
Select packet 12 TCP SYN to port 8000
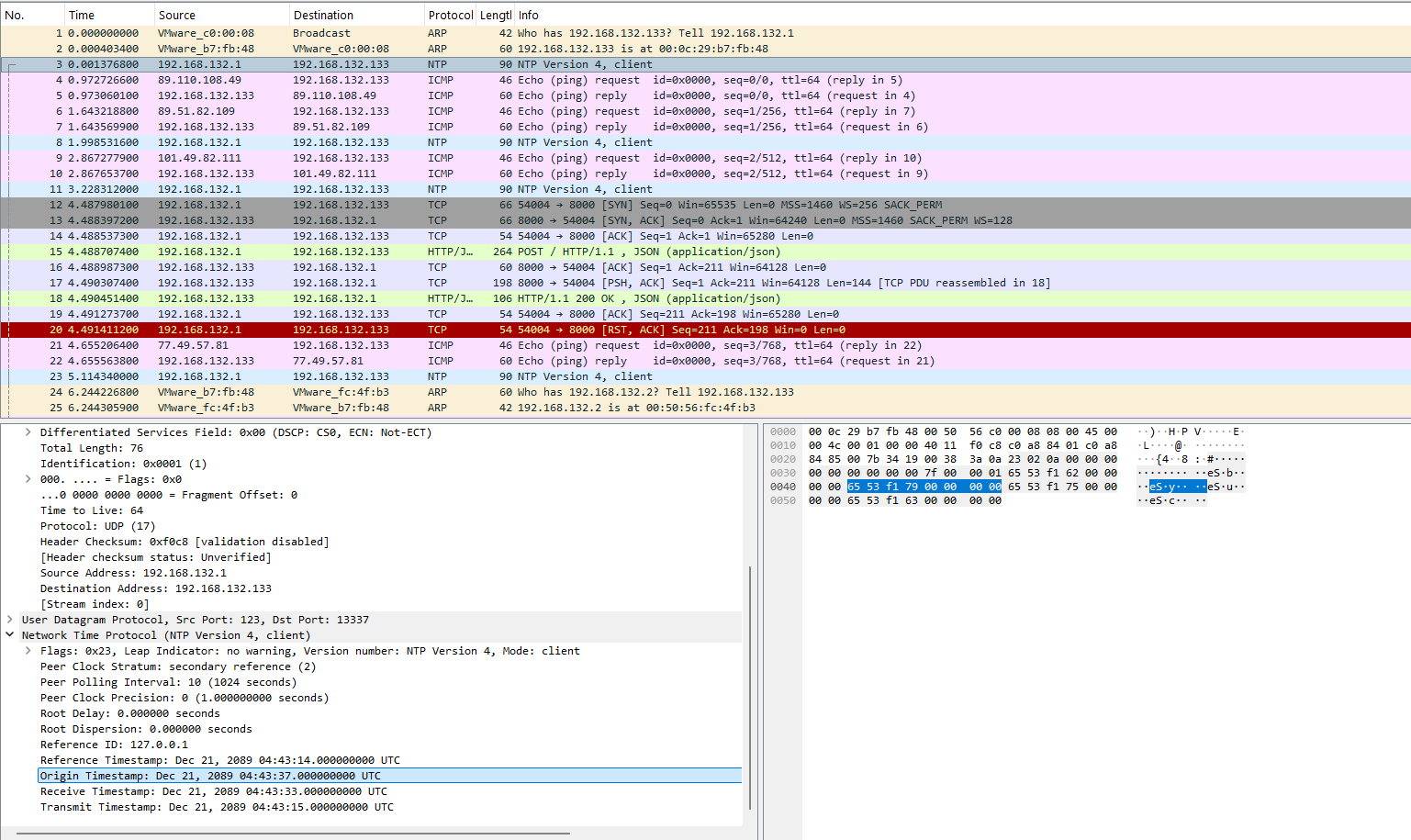click(705, 205)
